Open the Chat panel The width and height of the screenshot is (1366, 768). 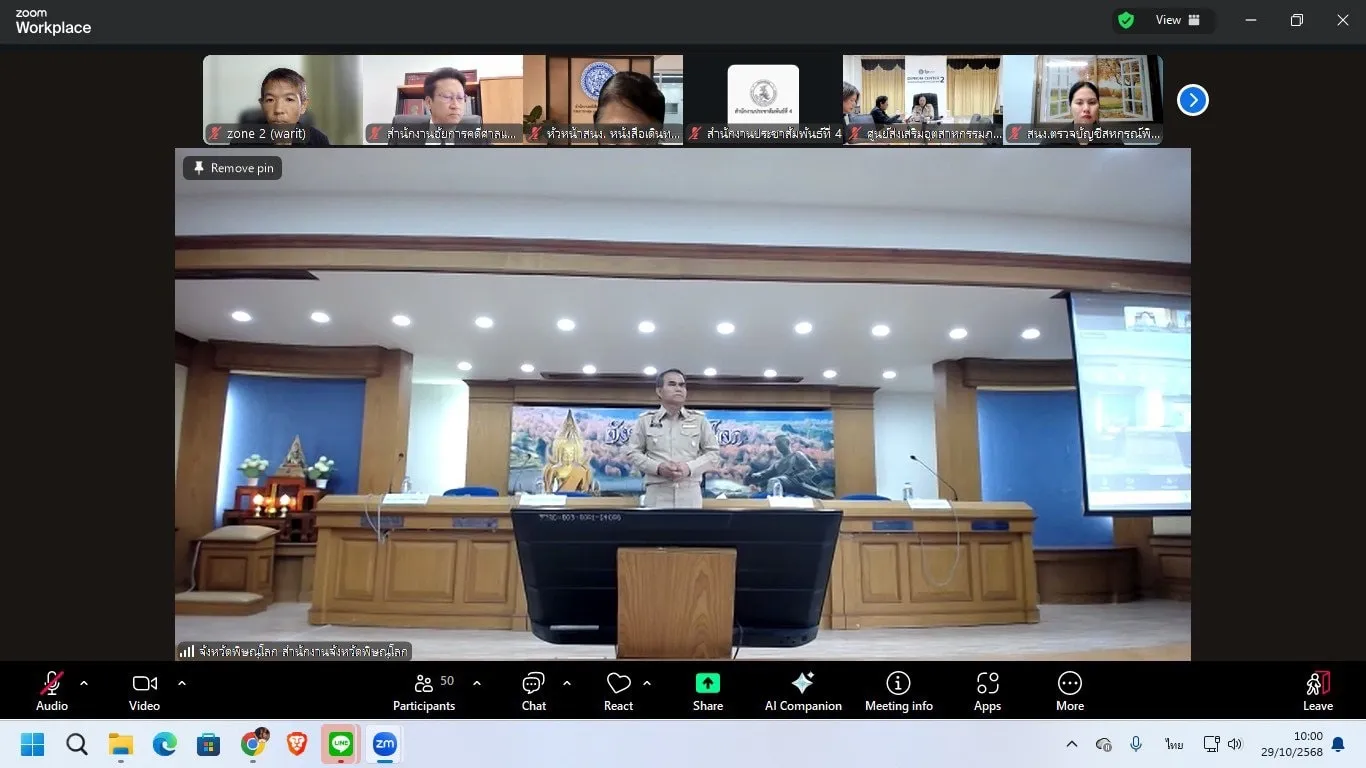[x=533, y=690]
